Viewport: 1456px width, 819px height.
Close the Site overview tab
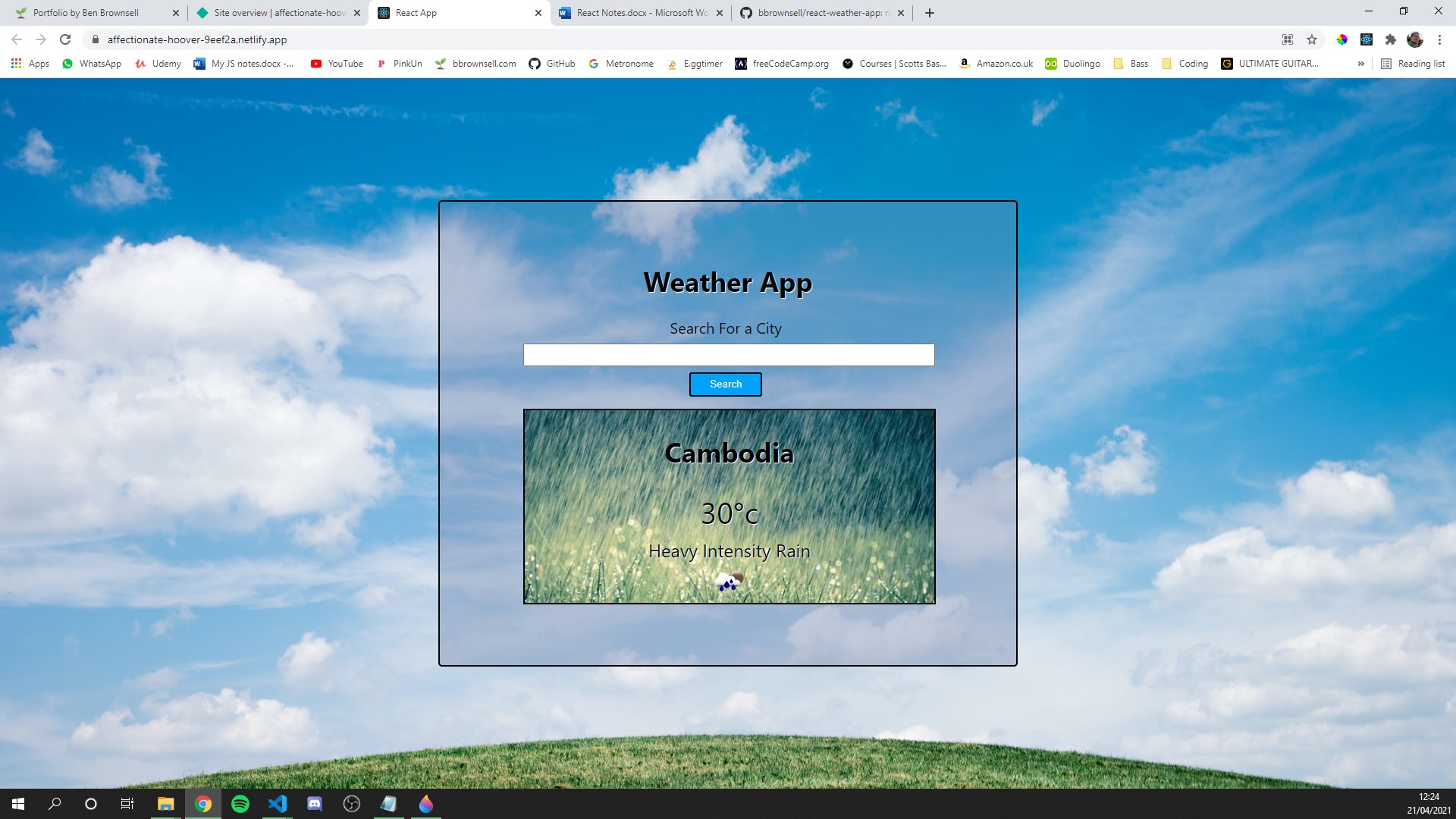tap(357, 13)
